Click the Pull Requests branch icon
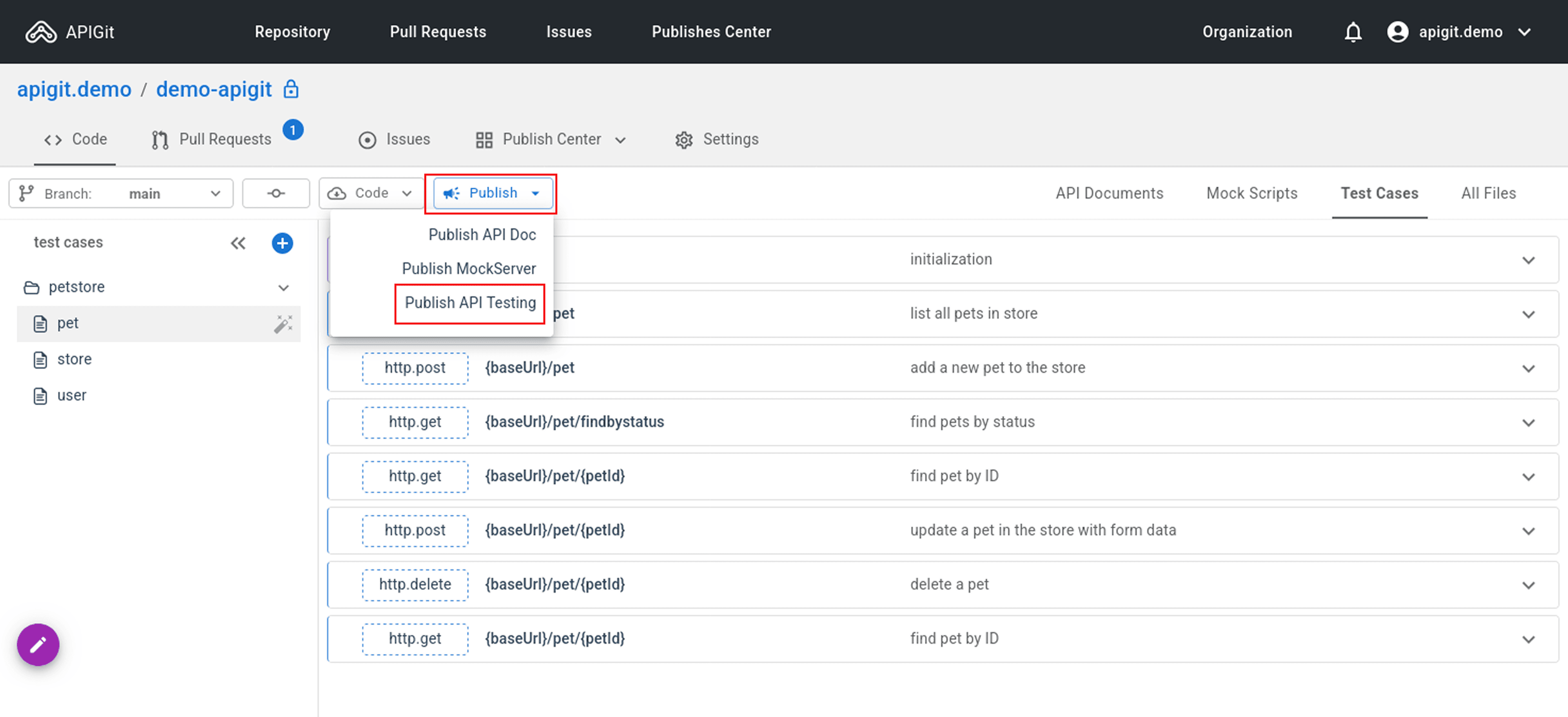Screen dimensions: 1568x717 tap(160, 140)
